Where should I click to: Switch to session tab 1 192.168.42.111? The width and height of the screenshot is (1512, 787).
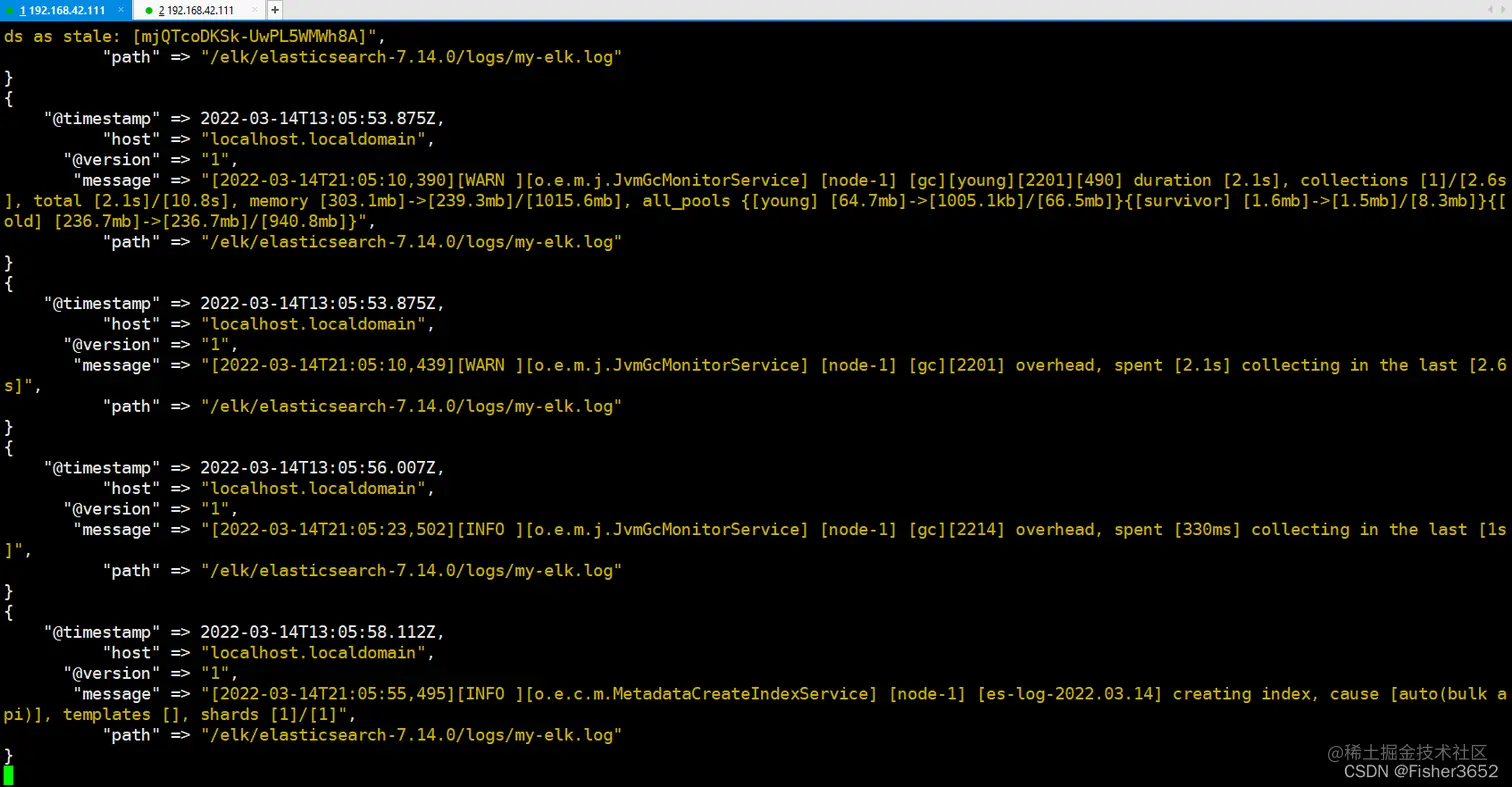[x=65, y=10]
